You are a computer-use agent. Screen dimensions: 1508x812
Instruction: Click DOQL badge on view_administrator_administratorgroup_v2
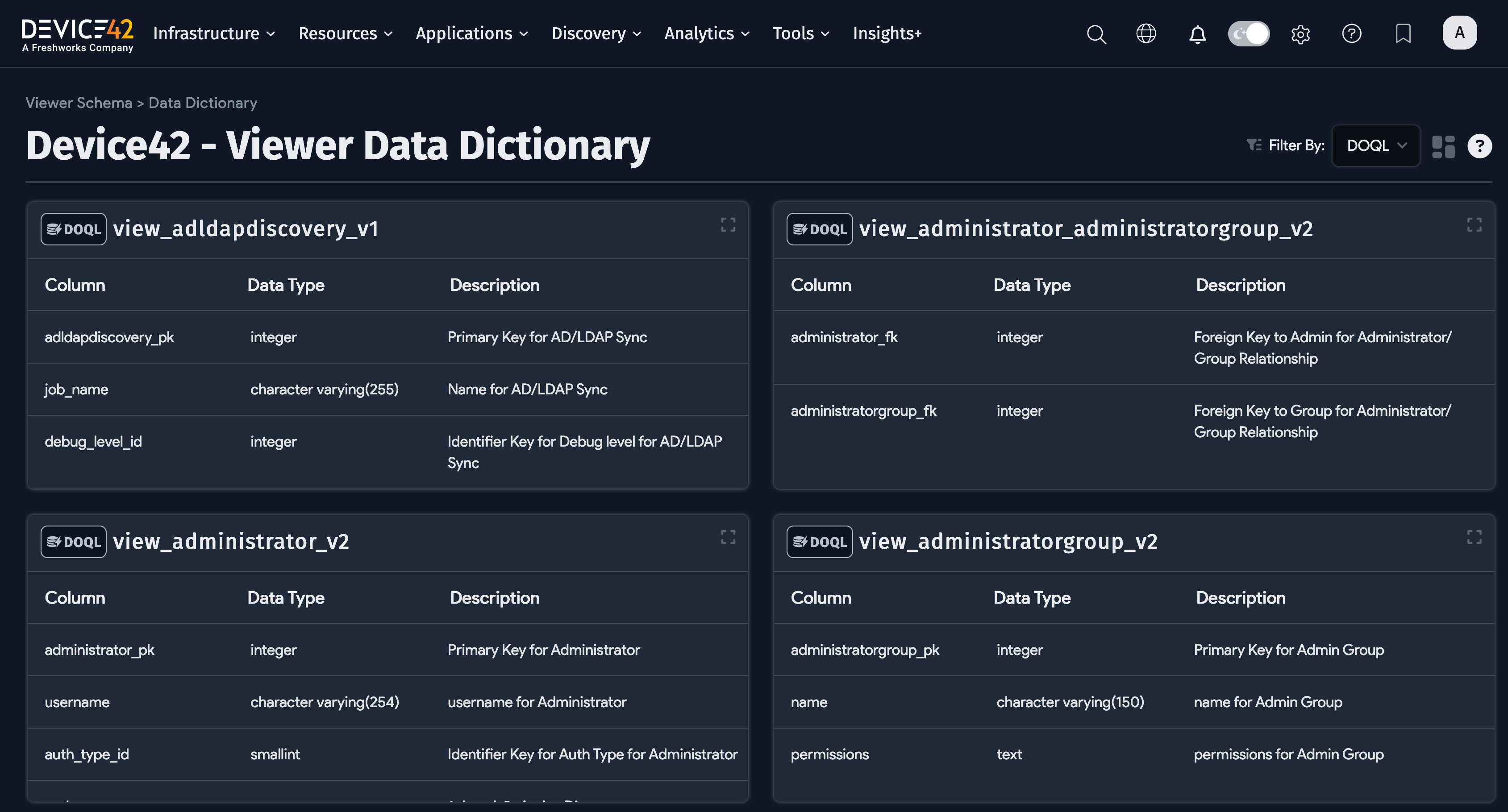[x=820, y=229]
